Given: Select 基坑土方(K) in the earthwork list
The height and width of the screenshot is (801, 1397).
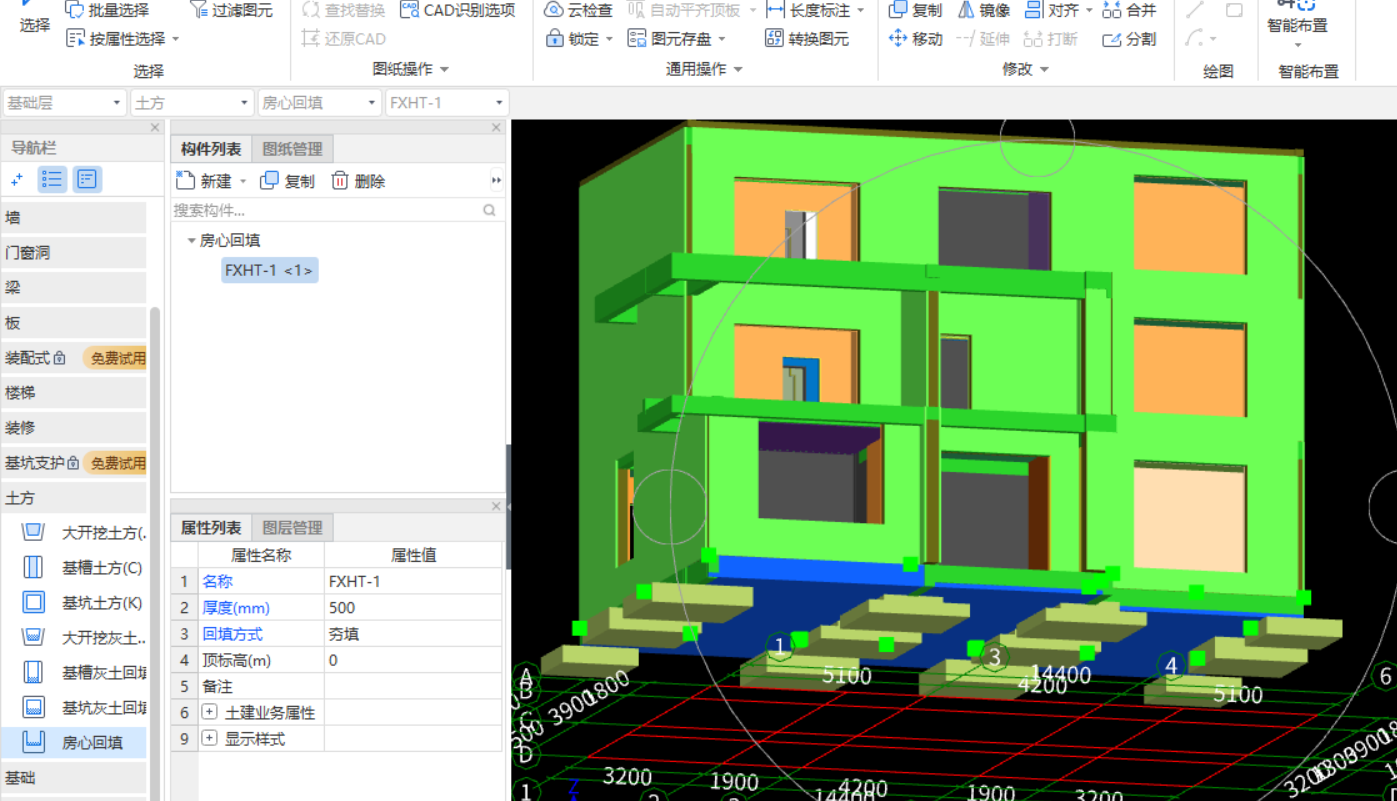Looking at the screenshot, I should click(84, 603).
